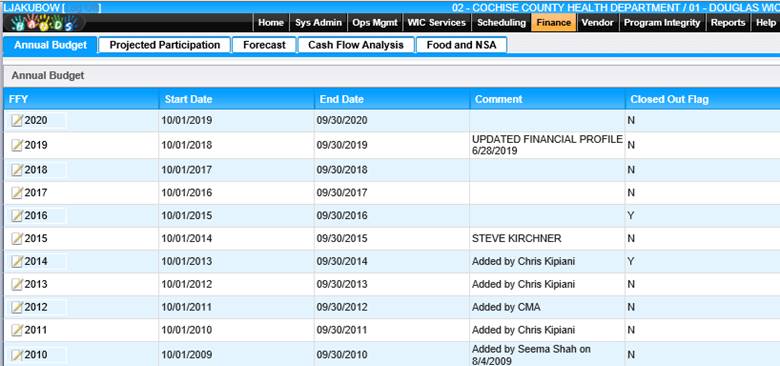Image resolution: width=780 pixels, height=366 pixels.
Task: Open the Home menu
Action: click(x=271, y=22)
